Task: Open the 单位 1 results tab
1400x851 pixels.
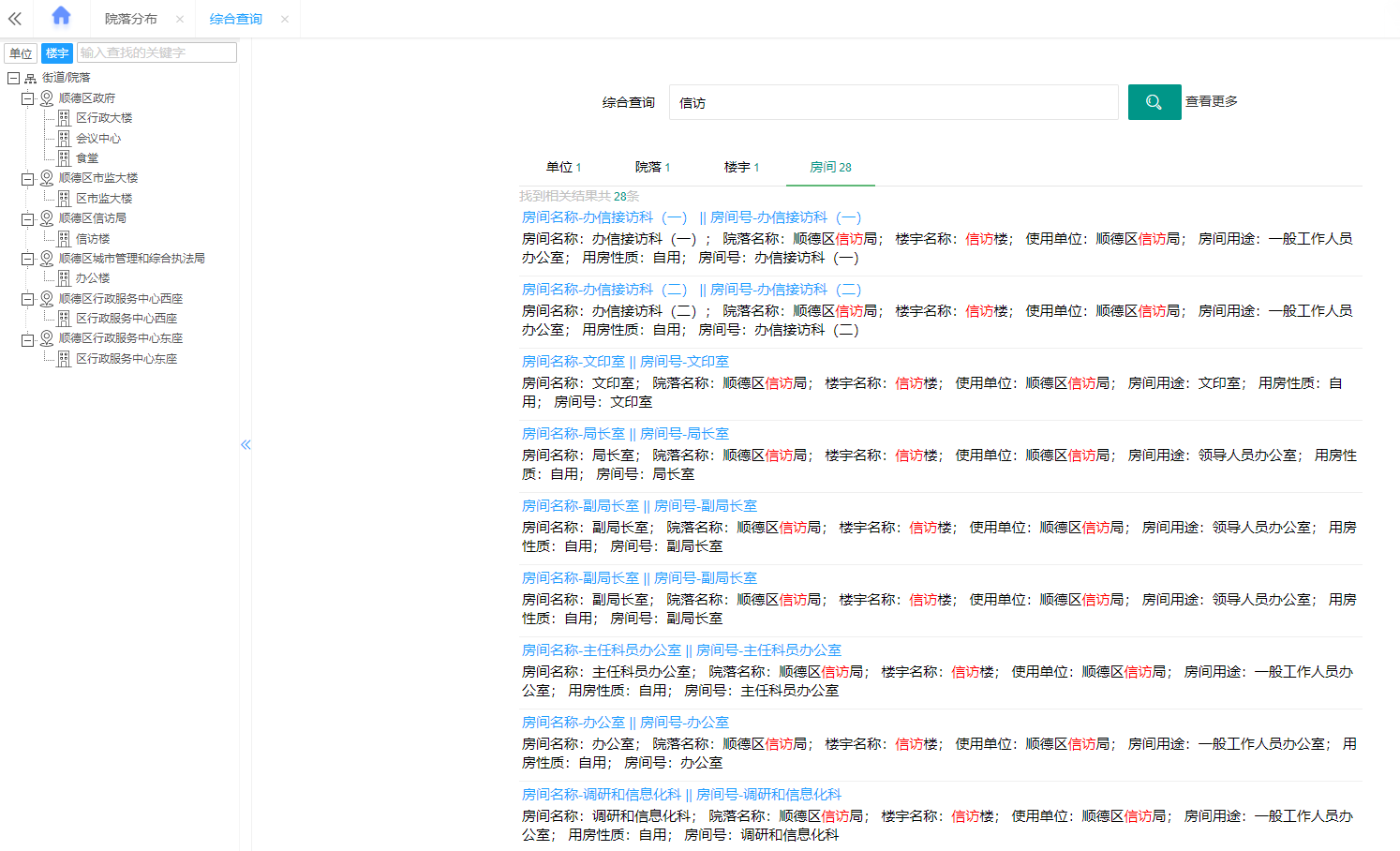Action: point(564,167)
